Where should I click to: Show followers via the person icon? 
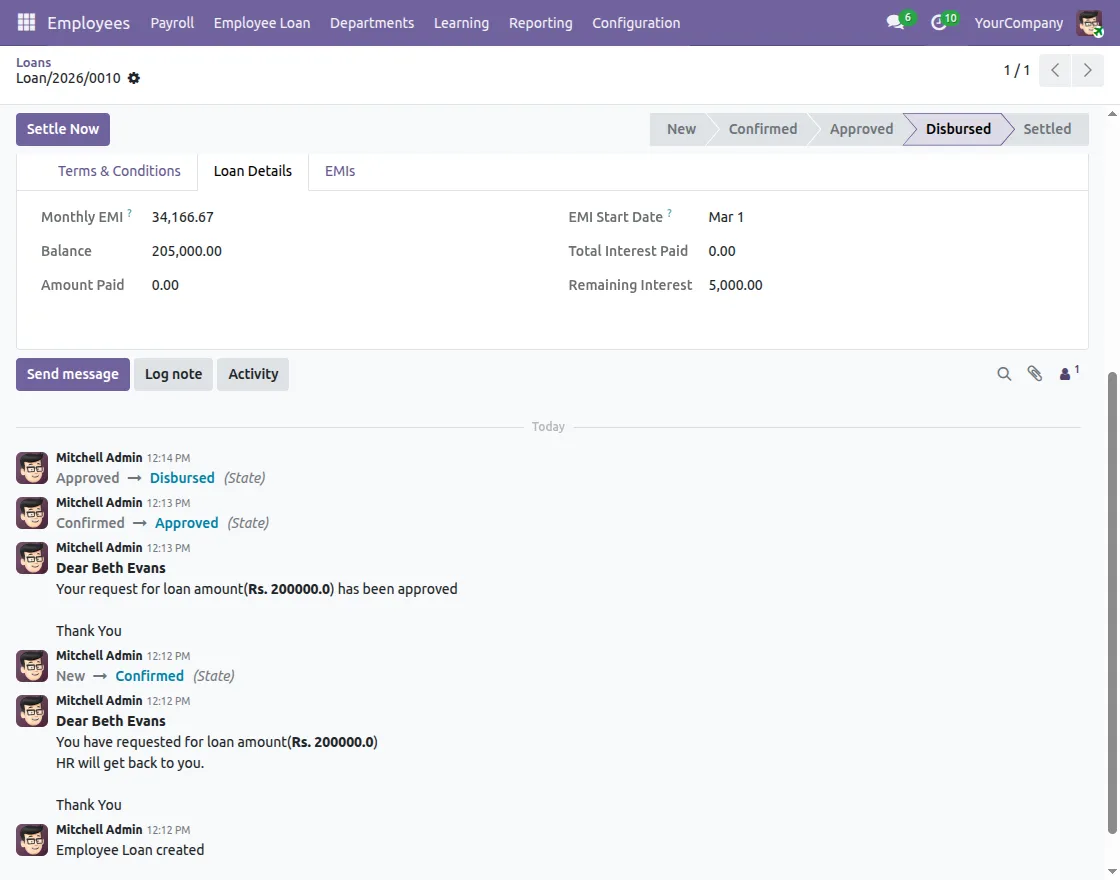(x=1067, y=374)
